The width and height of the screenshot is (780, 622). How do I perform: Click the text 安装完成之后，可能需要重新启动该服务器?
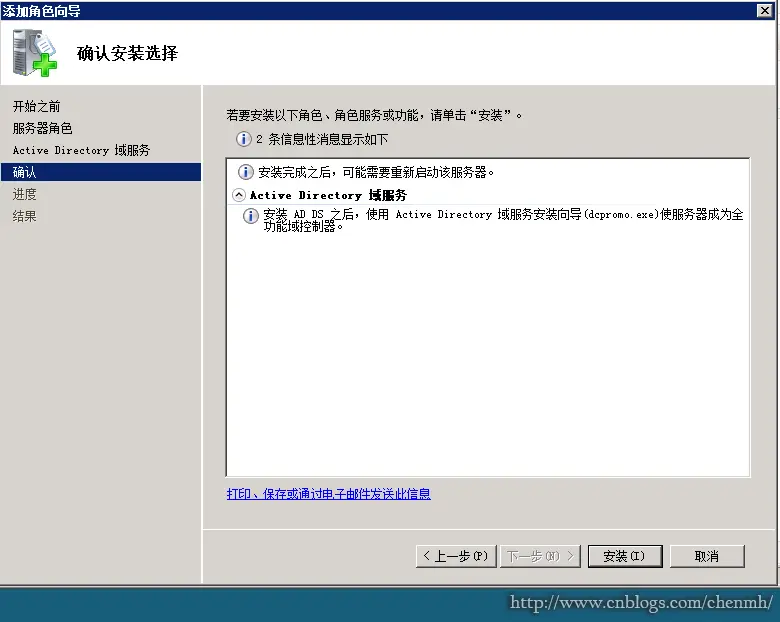[x=376, y=172]
